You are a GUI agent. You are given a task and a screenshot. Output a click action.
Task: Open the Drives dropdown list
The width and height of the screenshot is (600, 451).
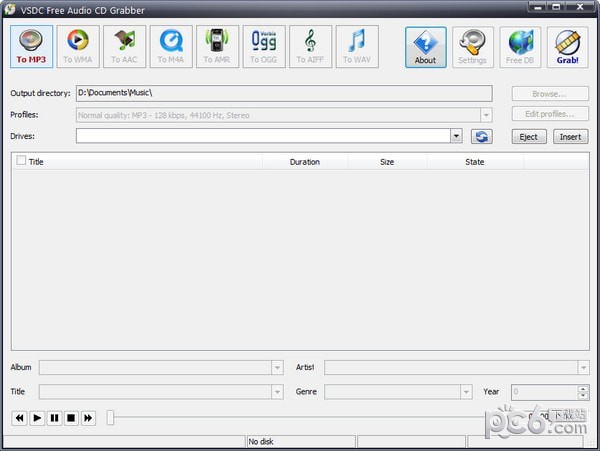click(456, 136)
